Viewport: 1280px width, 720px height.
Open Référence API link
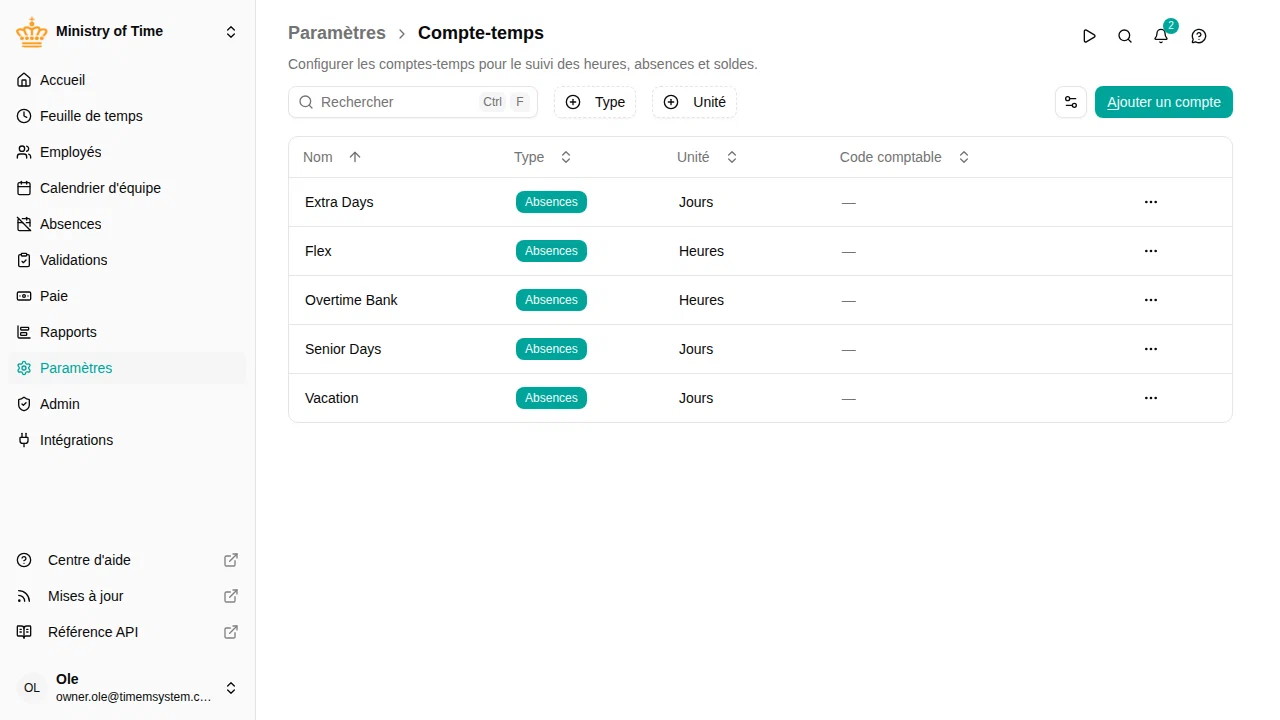point(127,632)
